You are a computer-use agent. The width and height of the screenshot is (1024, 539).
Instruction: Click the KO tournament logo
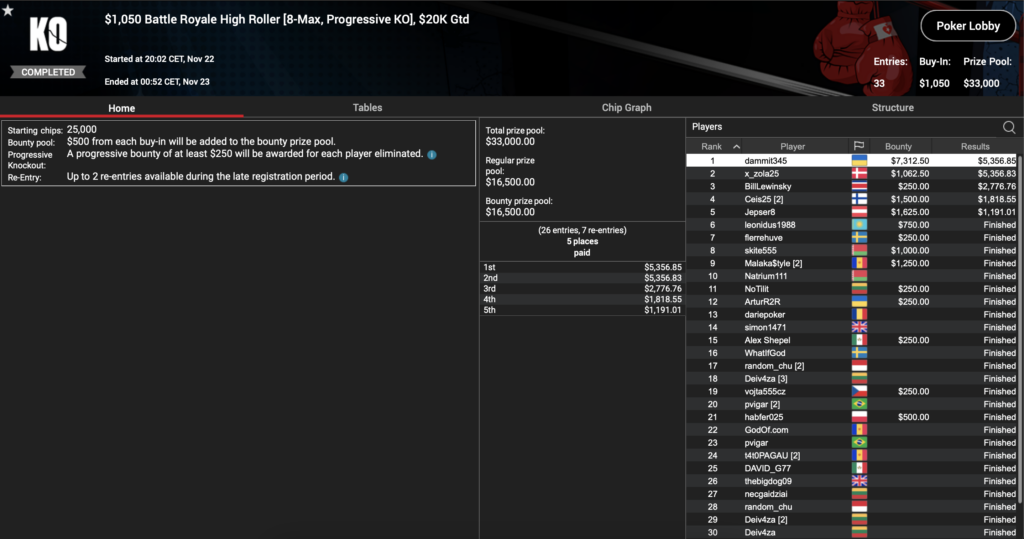pyautogui.click(x=48, y=37)
